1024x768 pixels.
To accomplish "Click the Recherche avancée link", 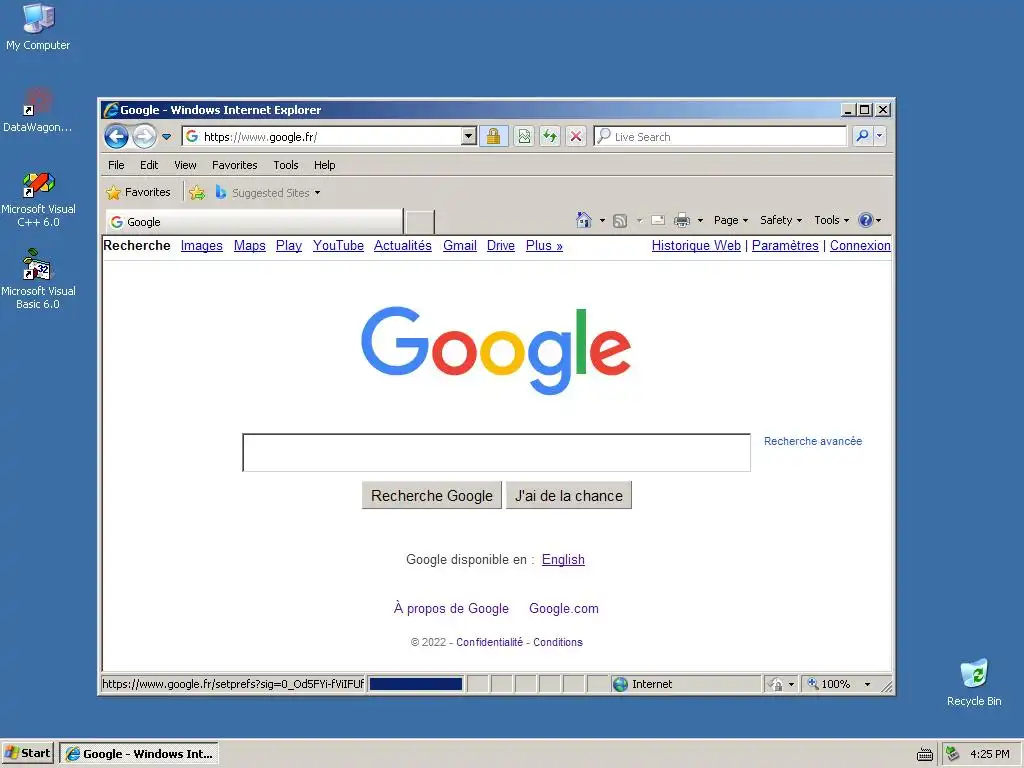I will coord(813,441).
